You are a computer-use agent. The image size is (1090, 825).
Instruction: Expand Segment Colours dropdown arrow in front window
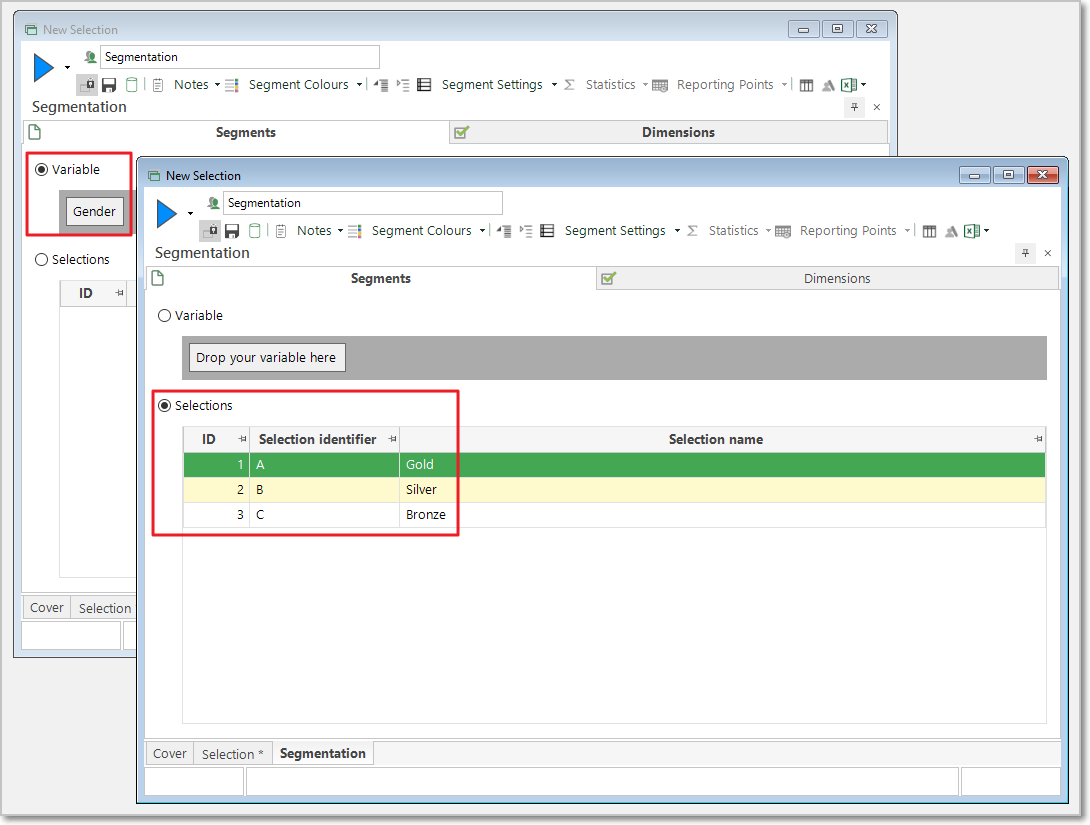pos(482,231)
